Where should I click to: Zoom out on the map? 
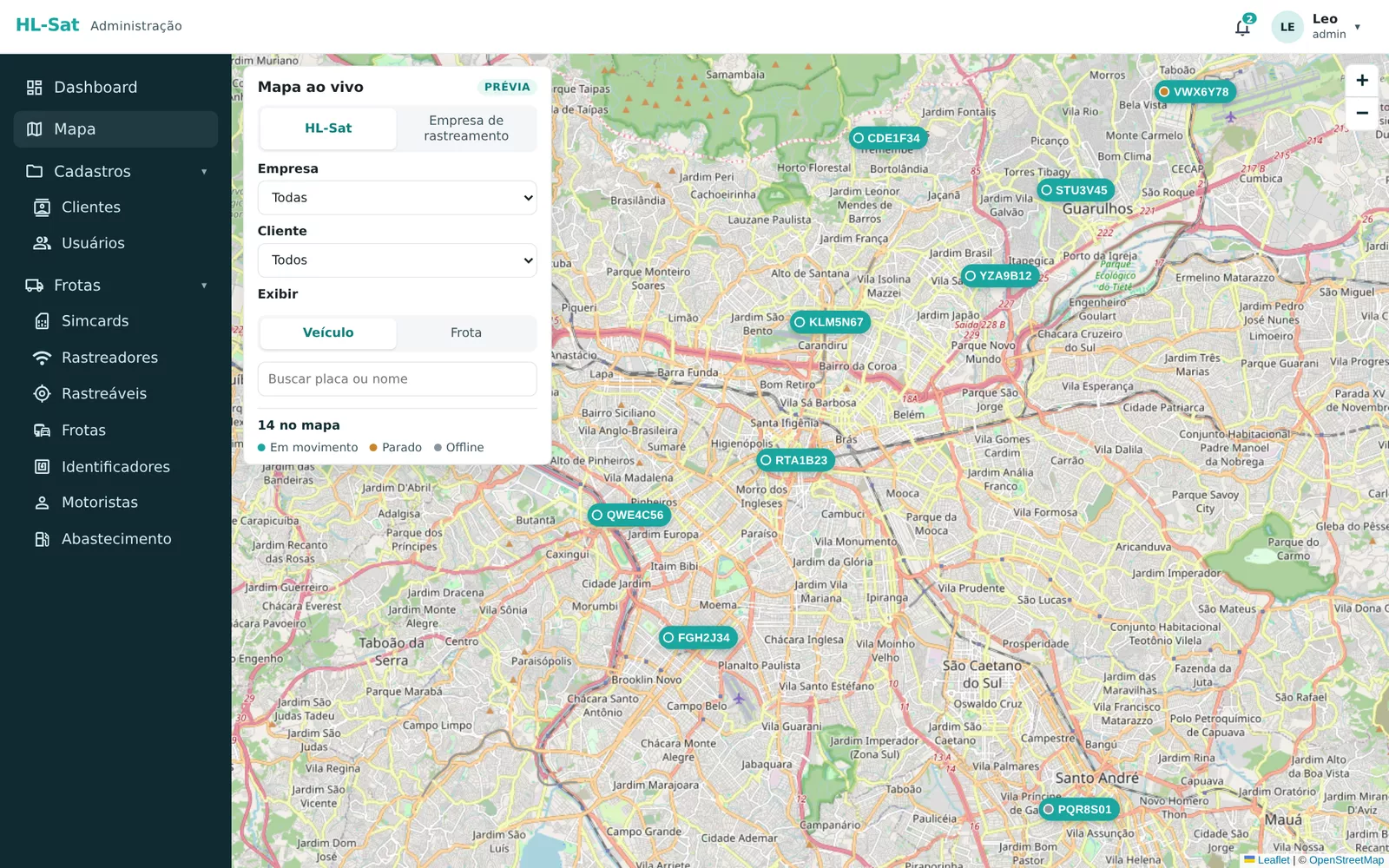point(1362,113)
